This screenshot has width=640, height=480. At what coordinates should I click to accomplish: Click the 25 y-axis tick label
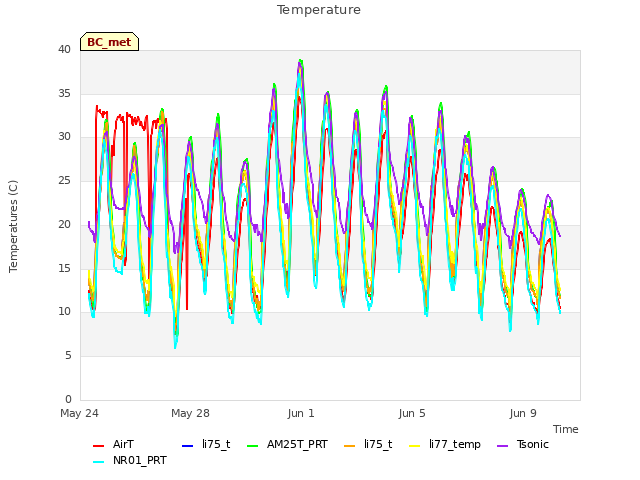tap(64, 180)
